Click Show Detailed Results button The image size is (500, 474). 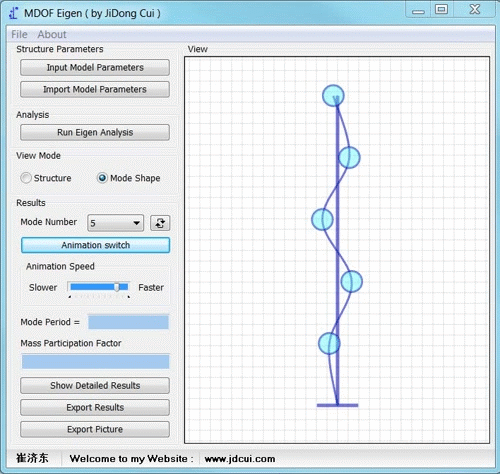tap(95, 386)
